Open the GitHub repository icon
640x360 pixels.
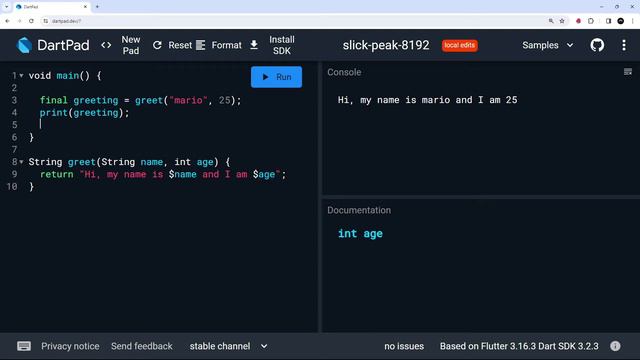(x=597, y=45)
